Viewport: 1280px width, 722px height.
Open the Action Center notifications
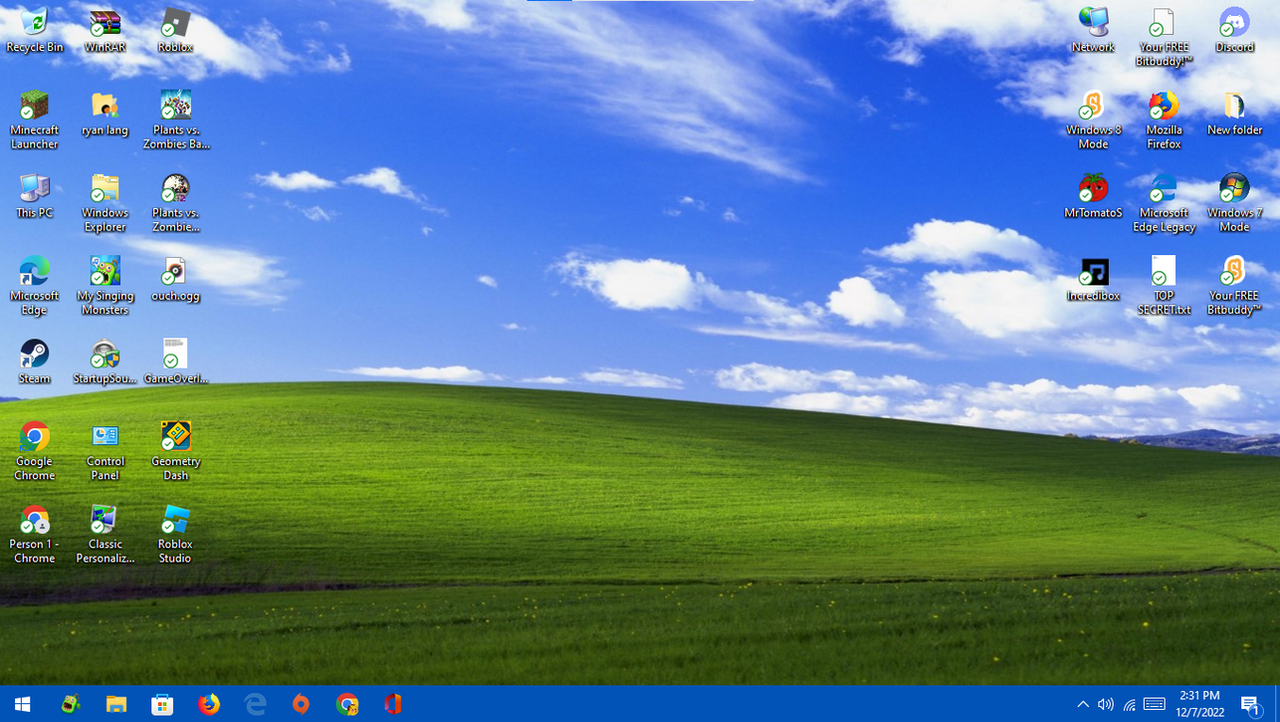click(x=1251, y=704)
